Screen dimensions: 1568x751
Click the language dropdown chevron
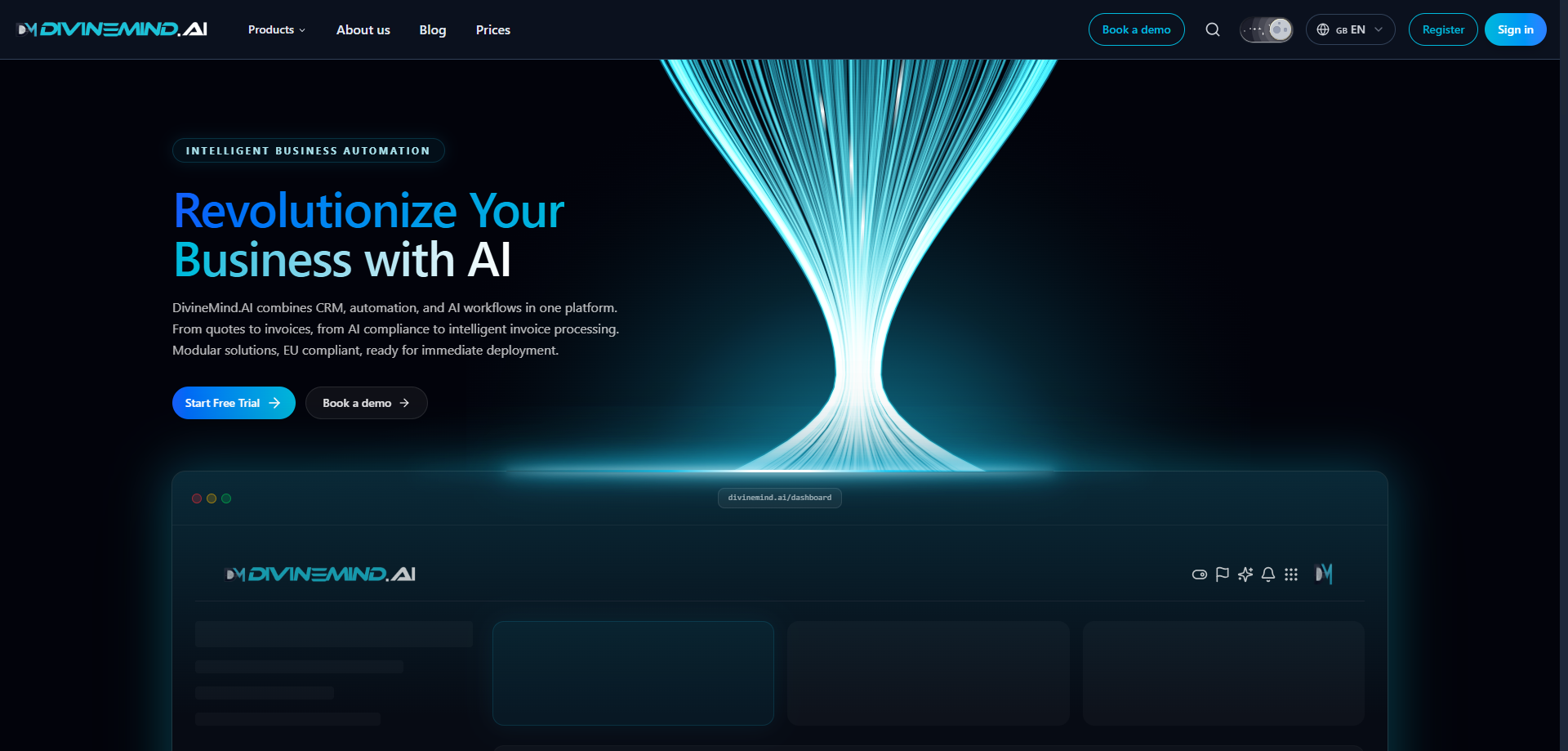click(x=1379, y=29)
